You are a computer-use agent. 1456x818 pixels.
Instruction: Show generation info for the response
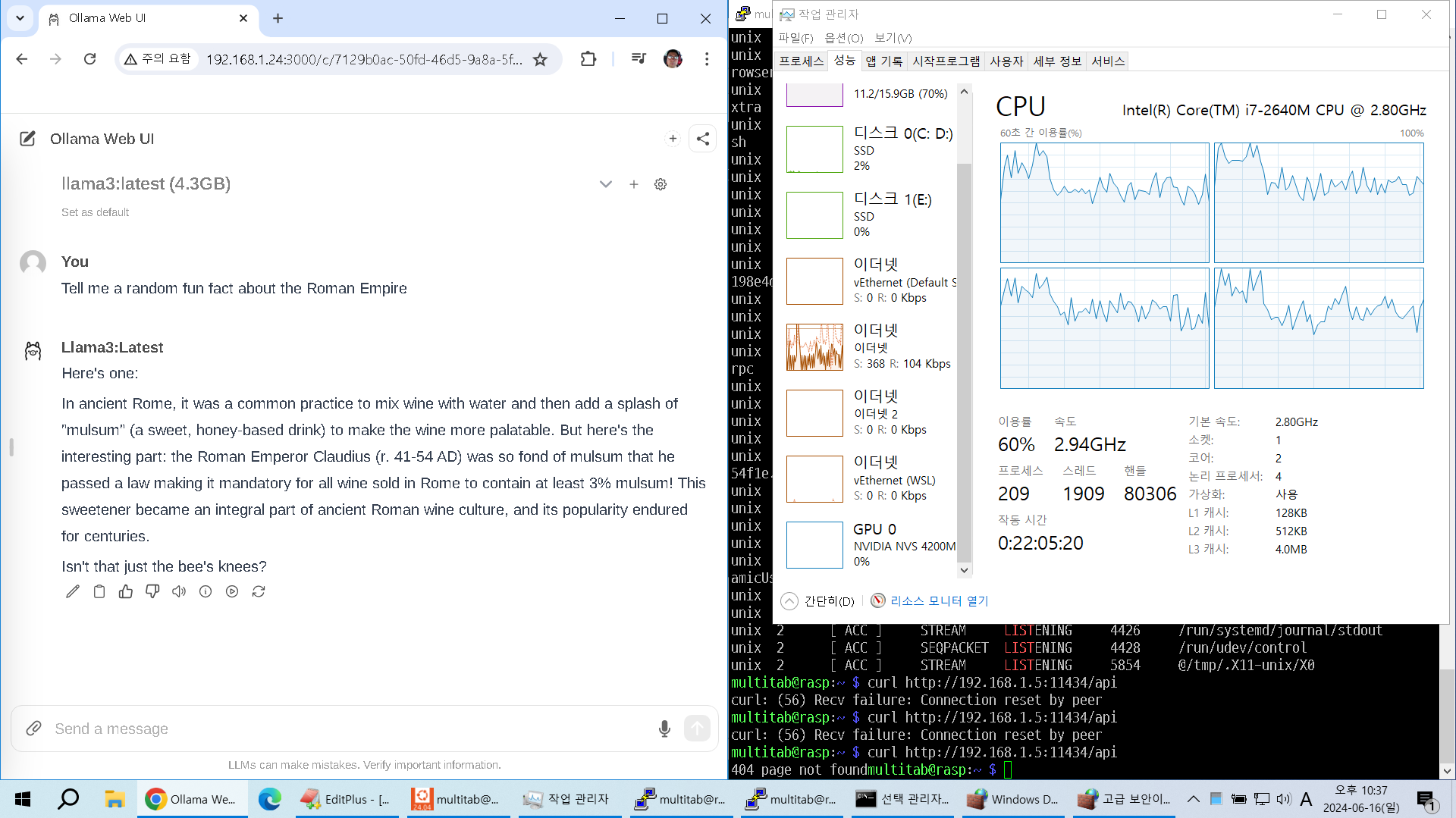click(x=206, y=591)
